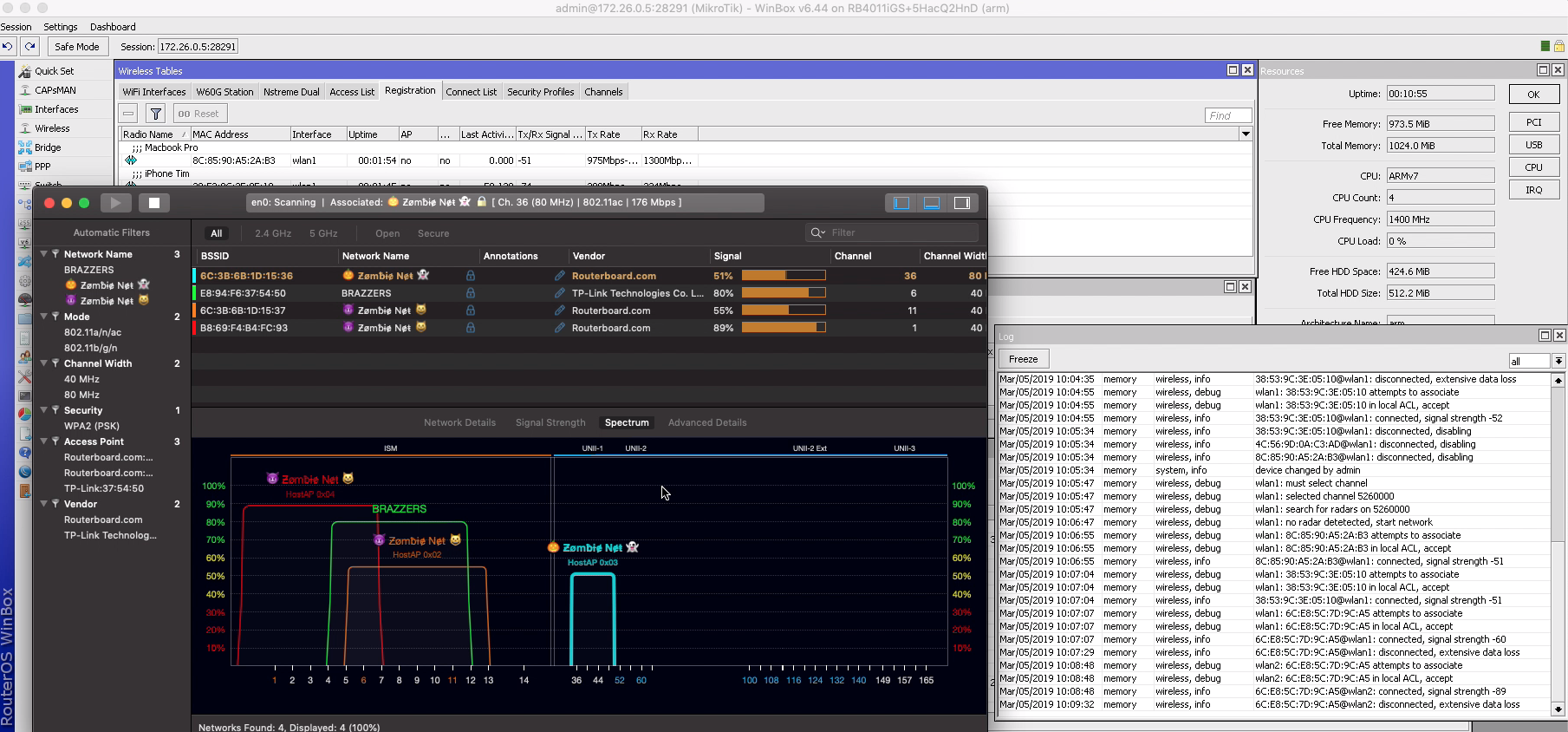Image resolution: width=1568 pixels, height=732 pixels.
Task: Switch to the Advanced Details tab
Action: [707, 422]
